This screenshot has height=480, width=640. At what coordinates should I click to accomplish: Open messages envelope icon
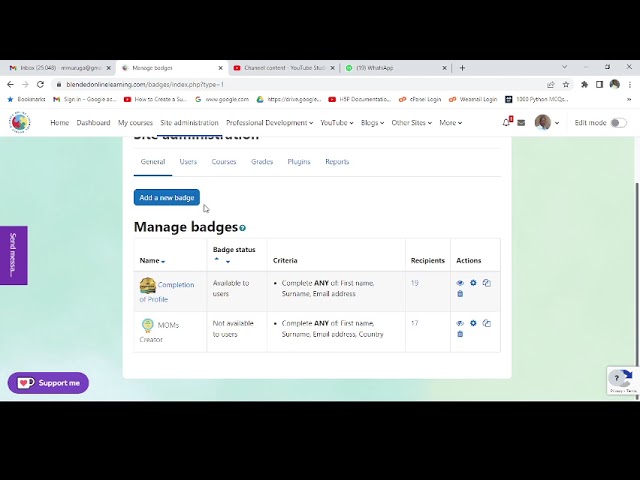(521, 122)
